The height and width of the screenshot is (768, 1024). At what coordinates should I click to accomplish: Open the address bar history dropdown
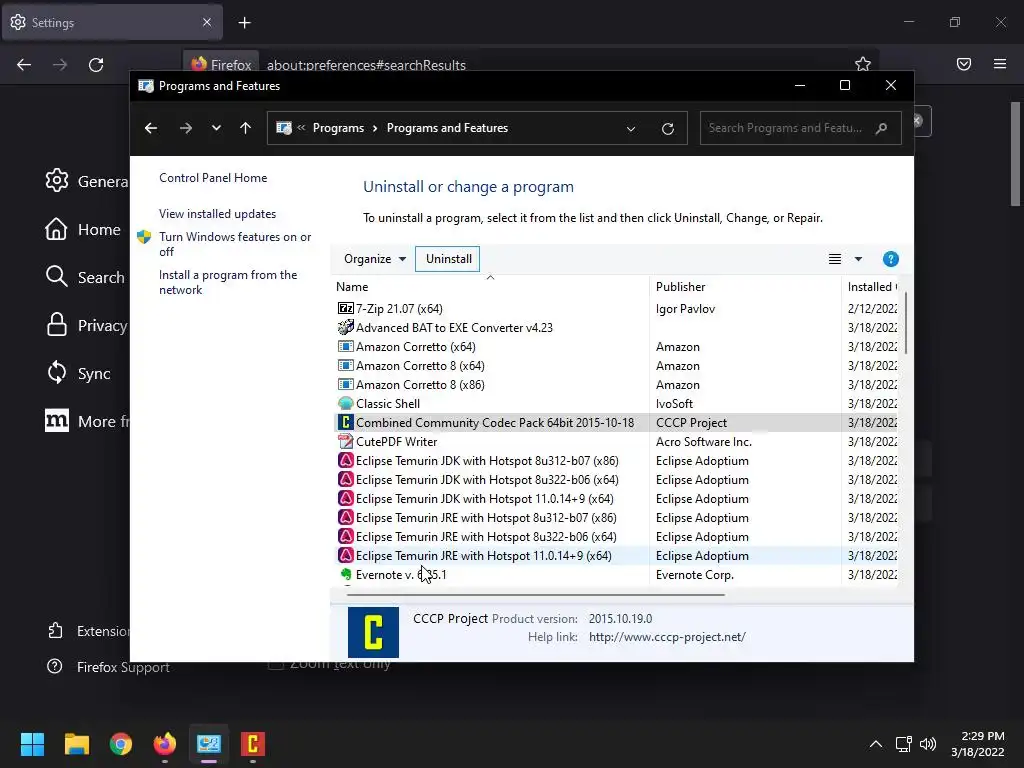(630, 129)
